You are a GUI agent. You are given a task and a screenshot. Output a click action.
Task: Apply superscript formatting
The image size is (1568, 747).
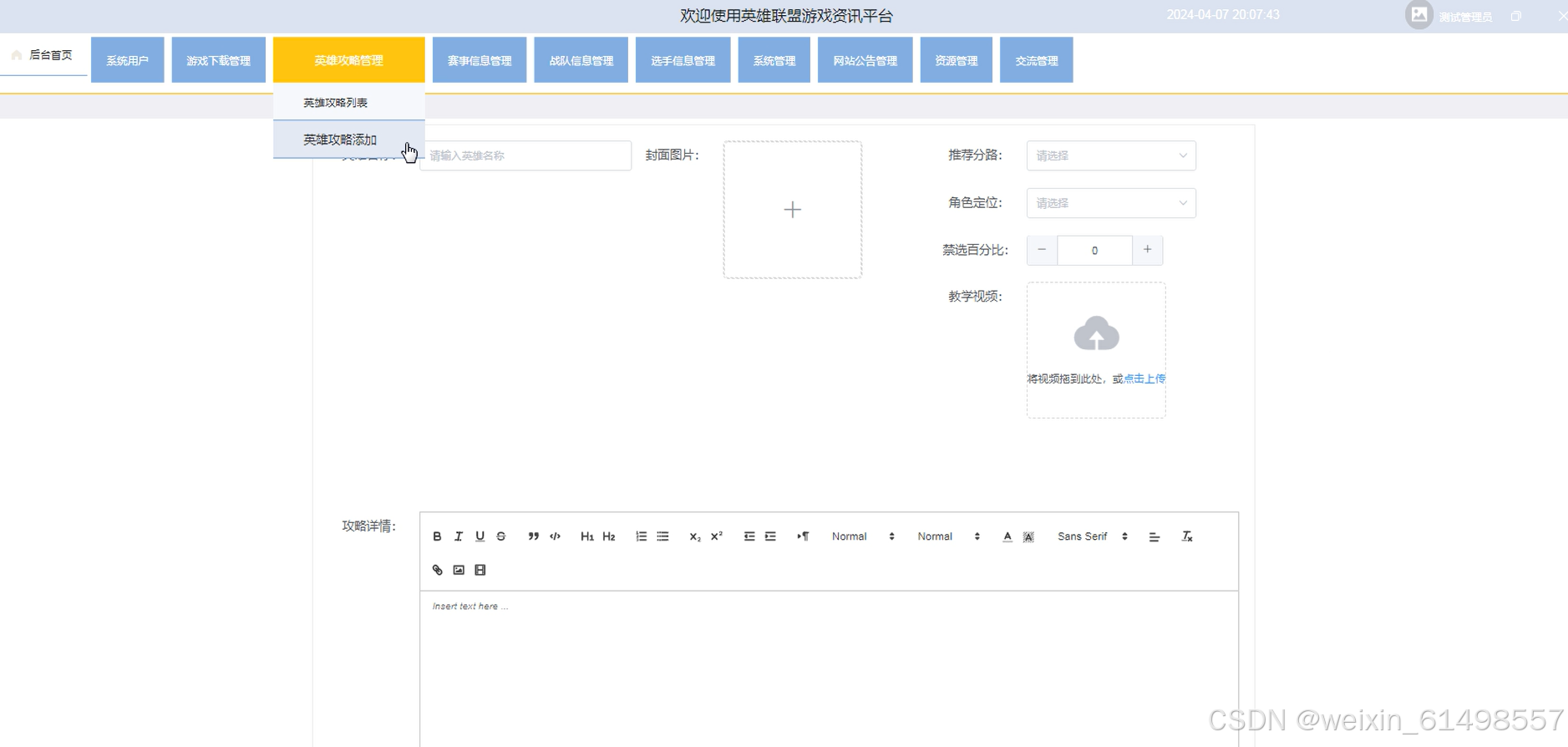pos(717,536)
